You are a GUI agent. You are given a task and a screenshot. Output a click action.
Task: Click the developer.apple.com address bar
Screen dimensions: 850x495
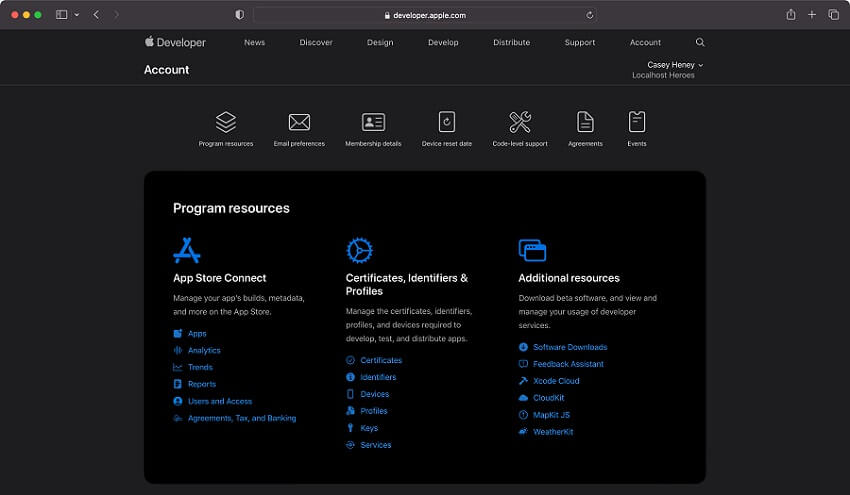425,15
